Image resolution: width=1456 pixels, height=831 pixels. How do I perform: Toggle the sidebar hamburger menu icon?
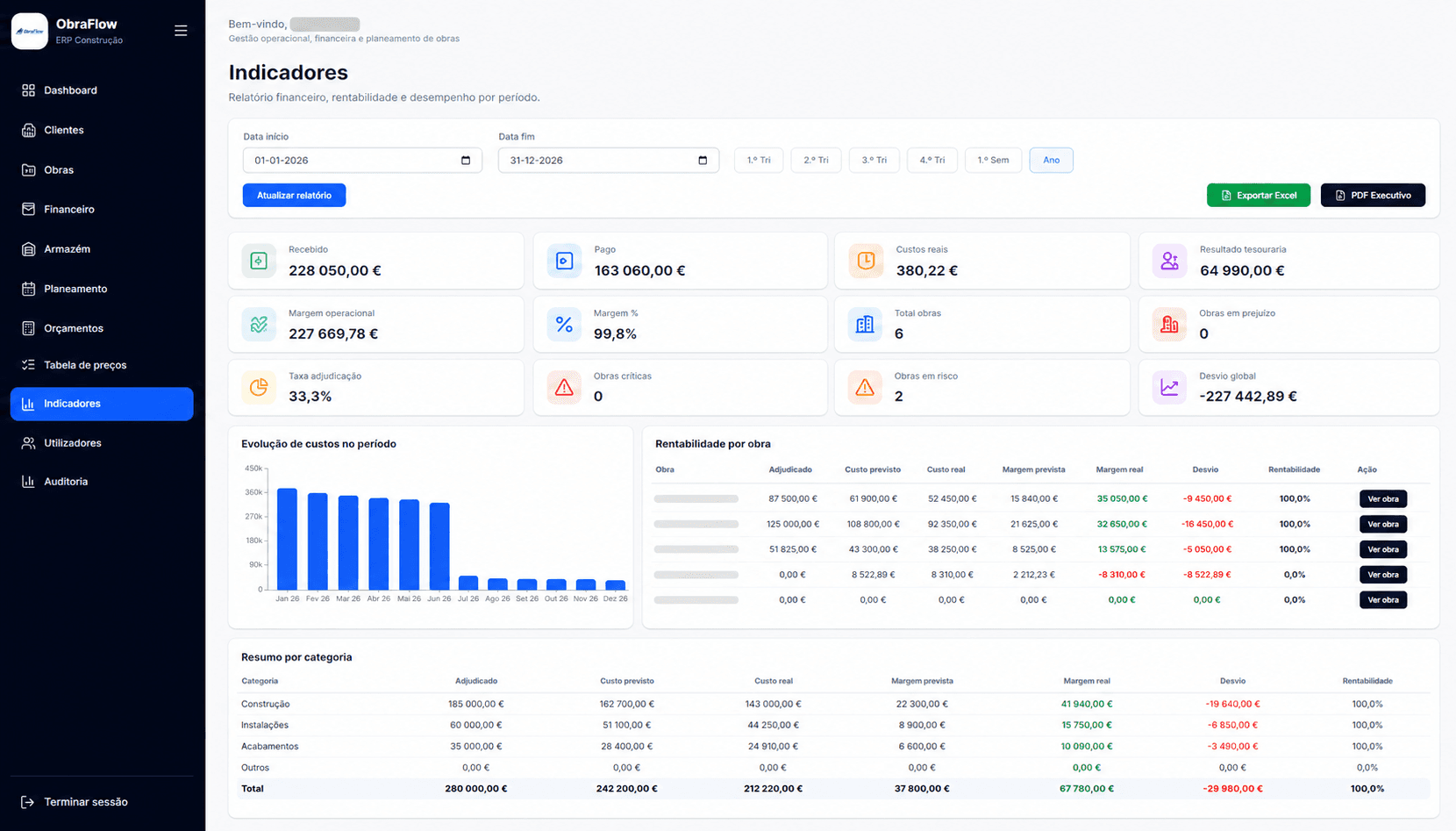pos(181,31)
